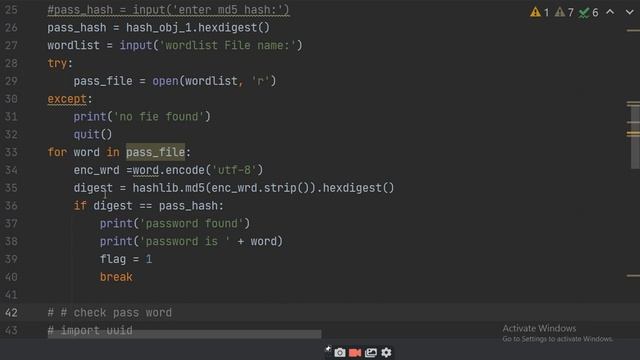
Task: Click line number 25 in the gutter
Action: tap(11, 9)
